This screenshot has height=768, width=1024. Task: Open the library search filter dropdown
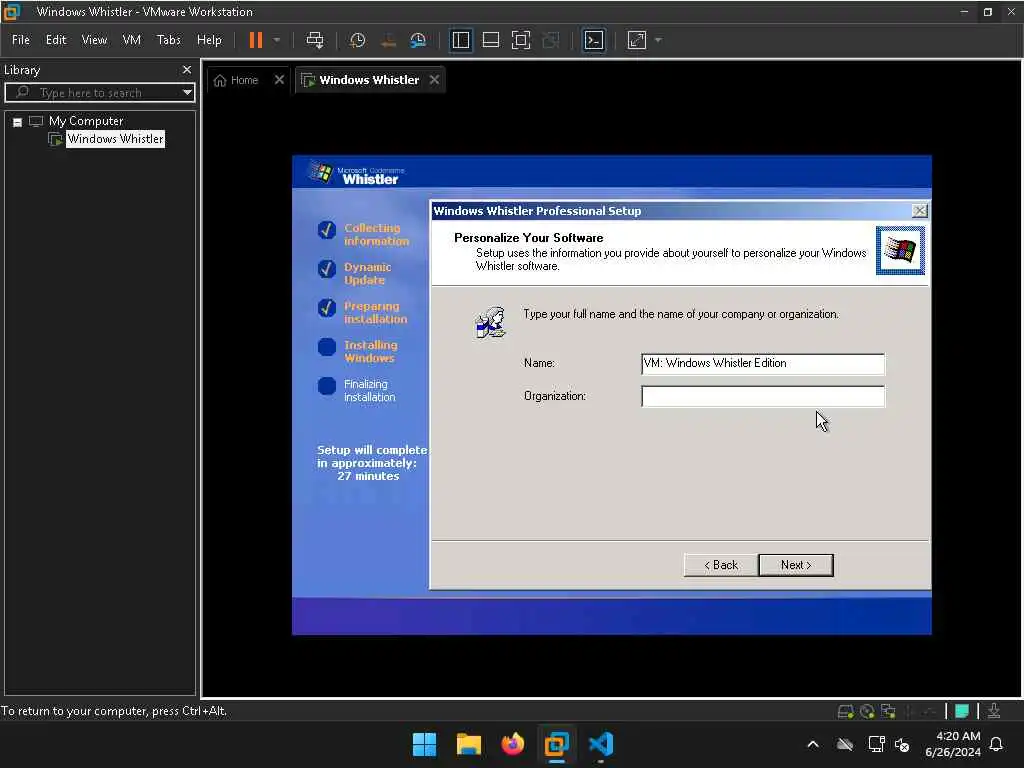[x=187, y=93]
